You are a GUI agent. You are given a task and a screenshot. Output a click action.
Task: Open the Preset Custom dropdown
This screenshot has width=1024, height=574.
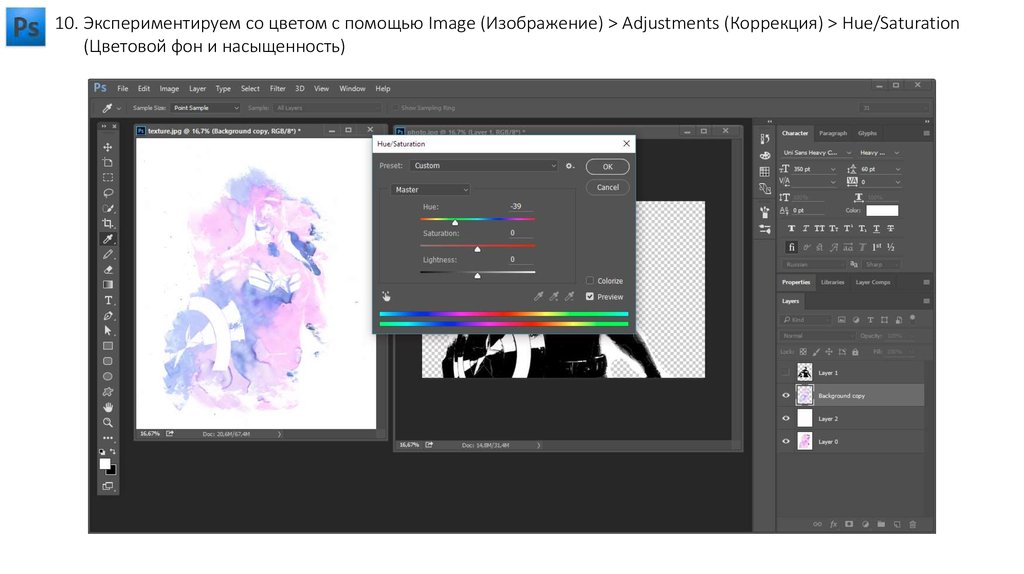(484, 166)
